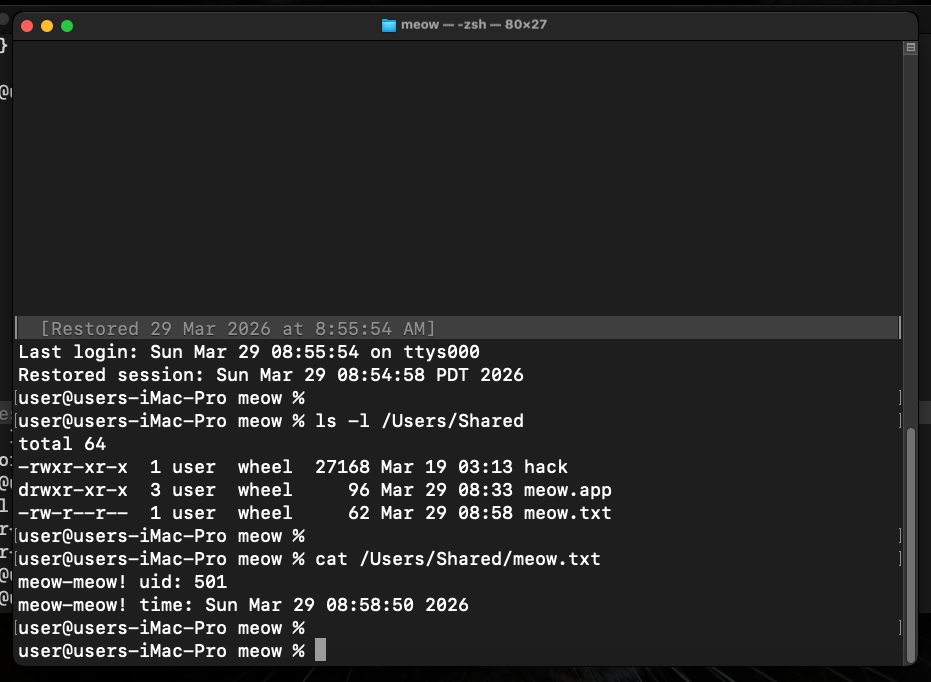Click the 'Restored session' line text
931x682 pixels.
tap(270, 375)
